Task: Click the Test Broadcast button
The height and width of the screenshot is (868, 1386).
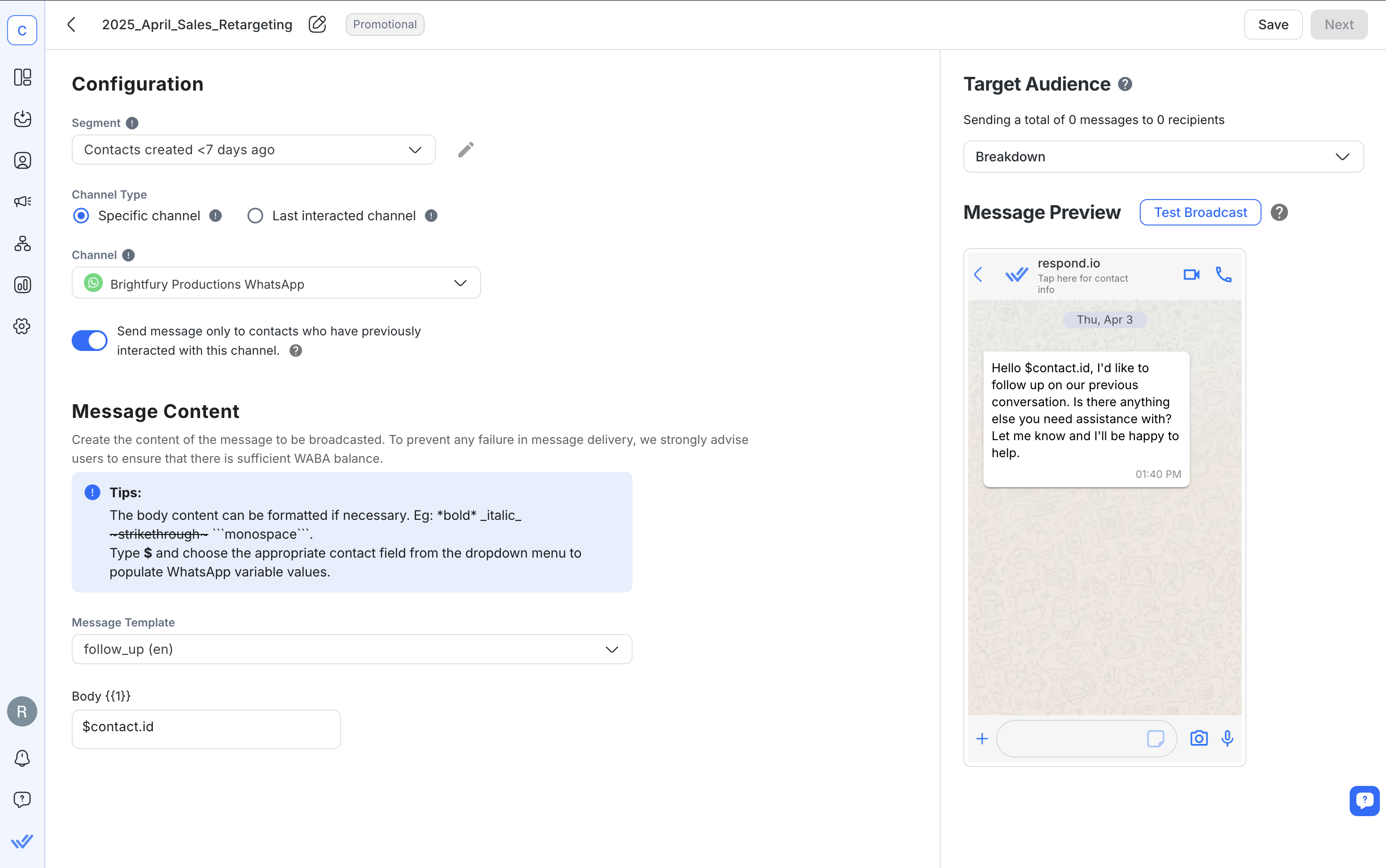Action: (x=1200, y=212)
